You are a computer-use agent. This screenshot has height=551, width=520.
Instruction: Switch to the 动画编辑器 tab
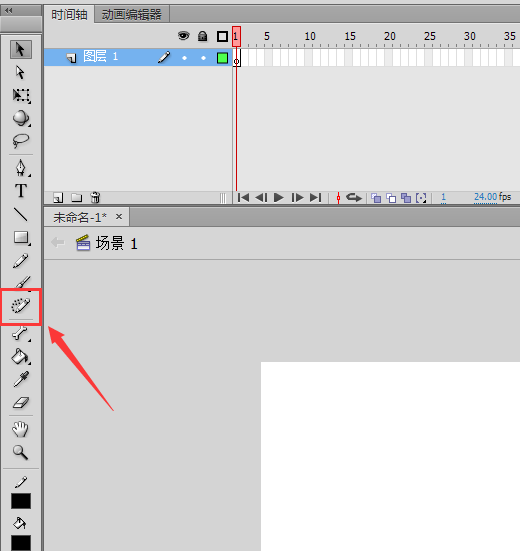pos(132,14)
